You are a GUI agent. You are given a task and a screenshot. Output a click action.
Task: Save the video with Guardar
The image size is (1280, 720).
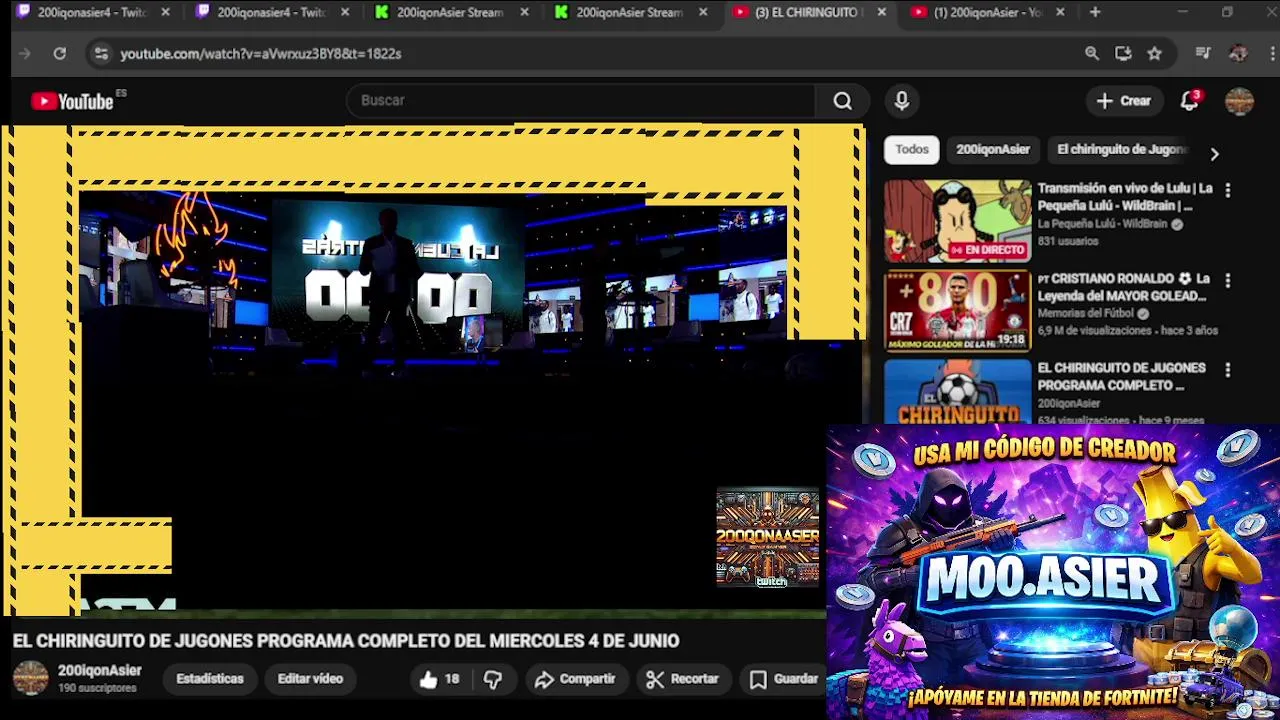785,679
